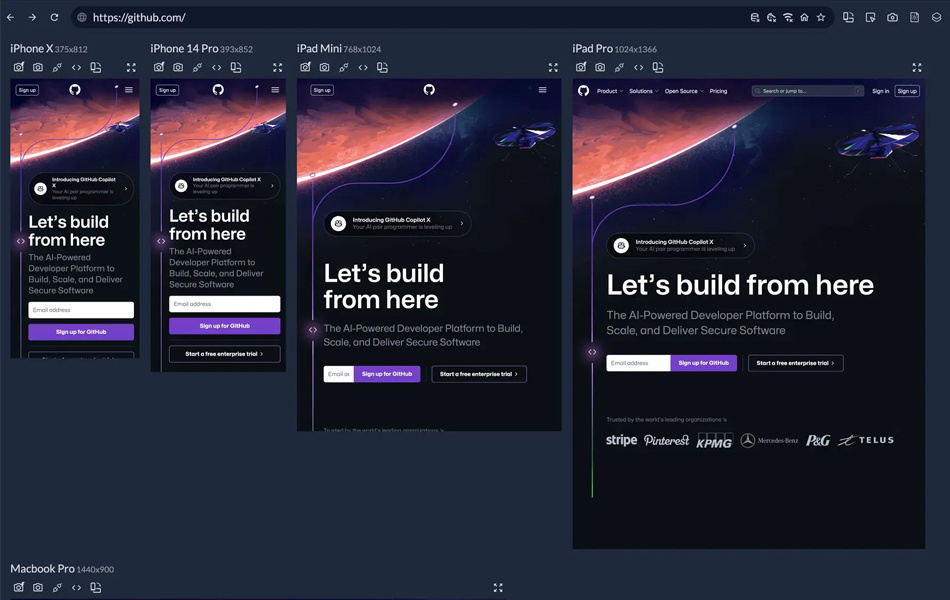This screenshot has height=600, width=950.
Task: Take quick screenshot of Macbook Pro
Action: [x=19, y=587]
